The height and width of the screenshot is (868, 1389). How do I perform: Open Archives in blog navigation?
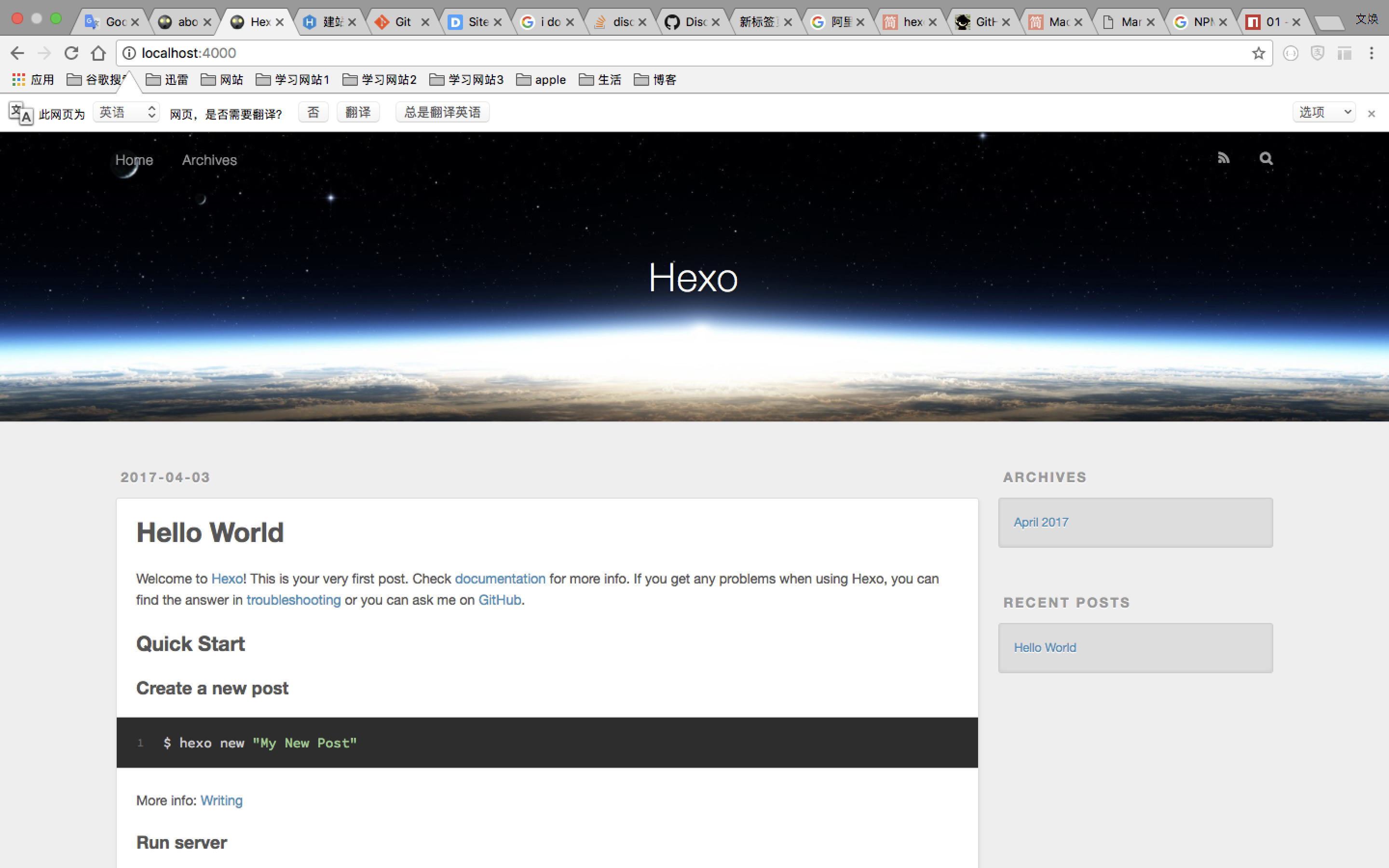pyautogui.click(x=209, y=160)
